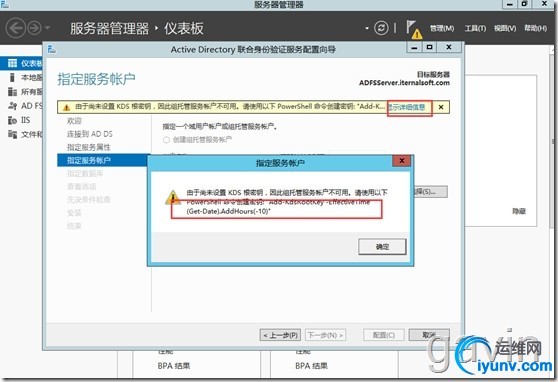This screenshot has height=382, width=558.
Task: Select IIS item in sidebar
Action: [20, 120]
